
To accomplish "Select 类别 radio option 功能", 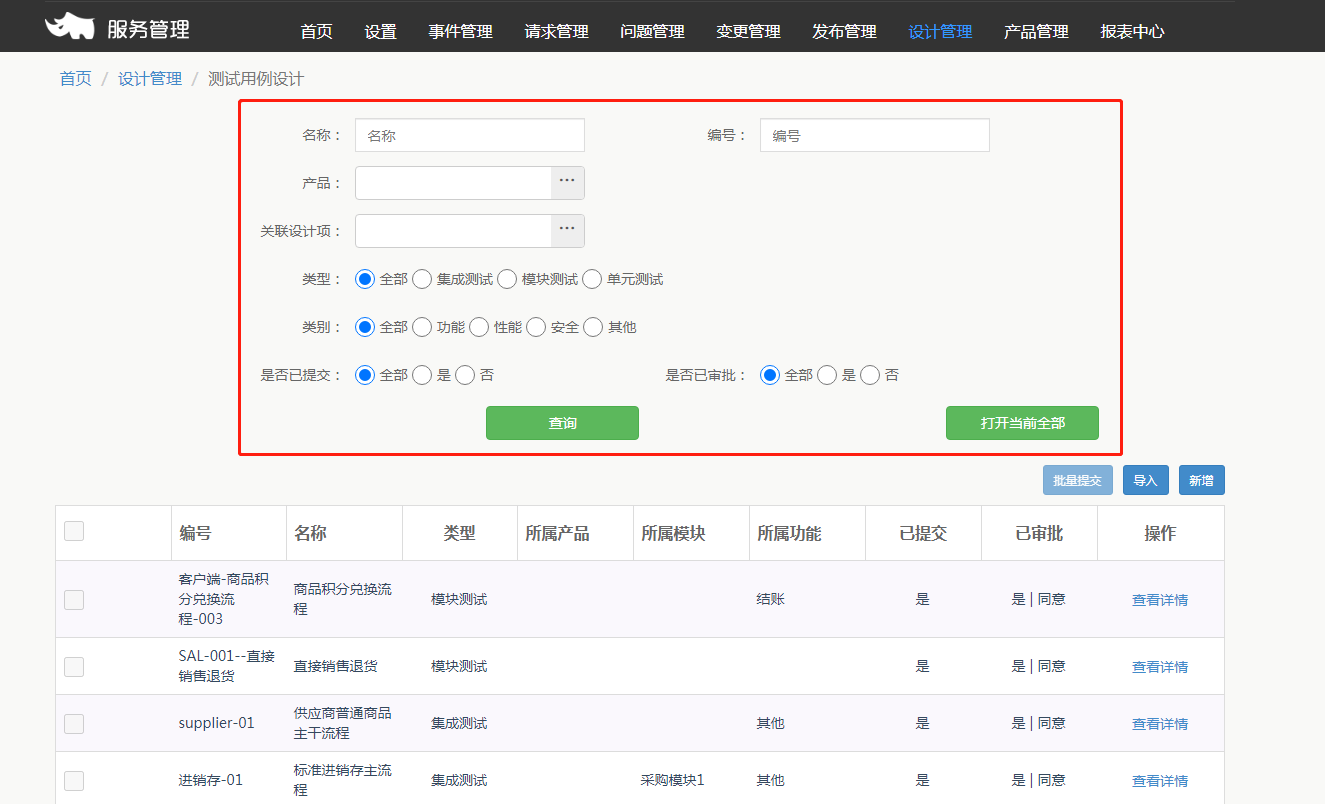I will point(422,327).
